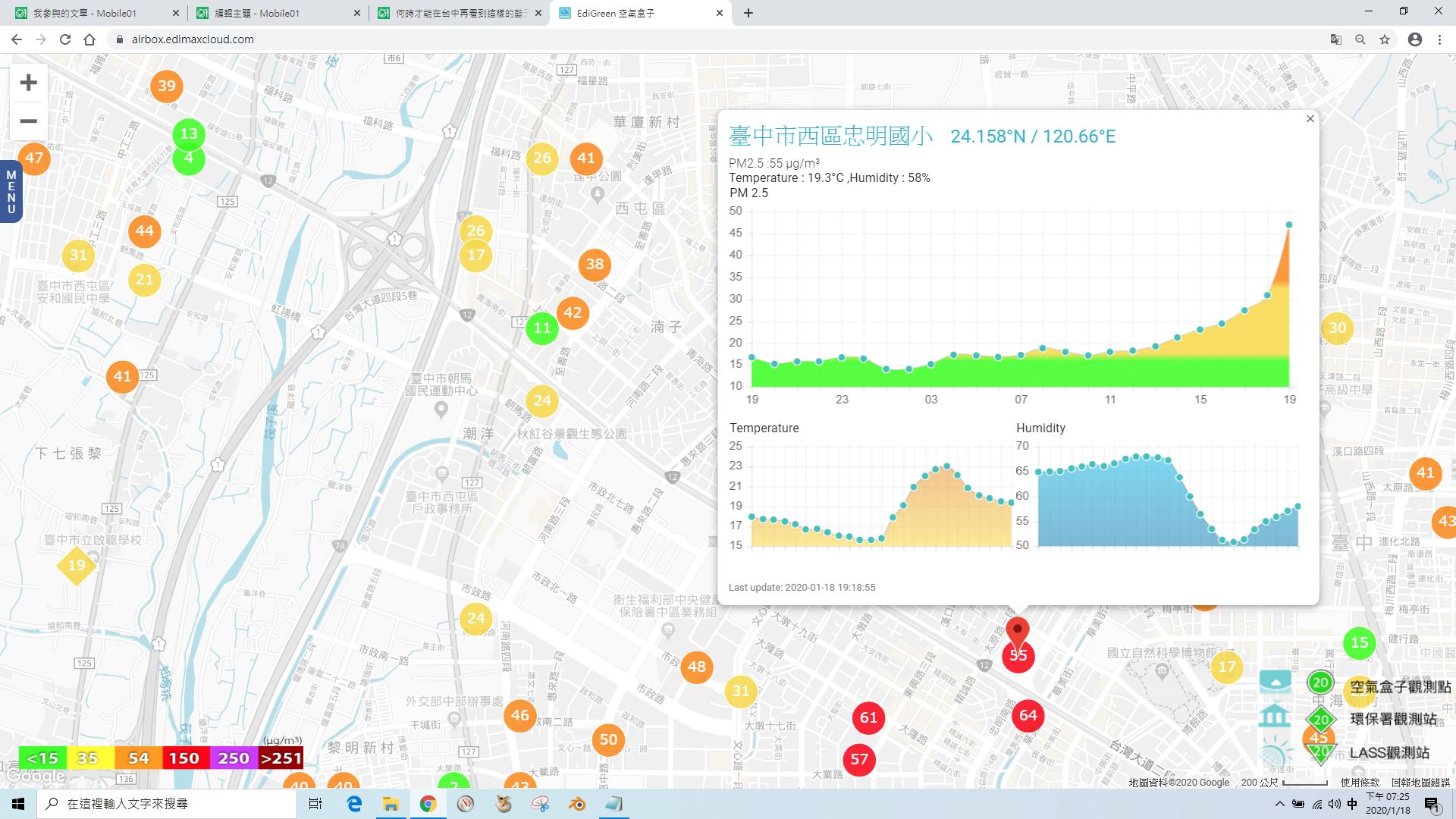The width and height of the screenshot is (1456, 819).
Task: Select the yellow 21 sensor marker
Action: [x=145, y=279]
